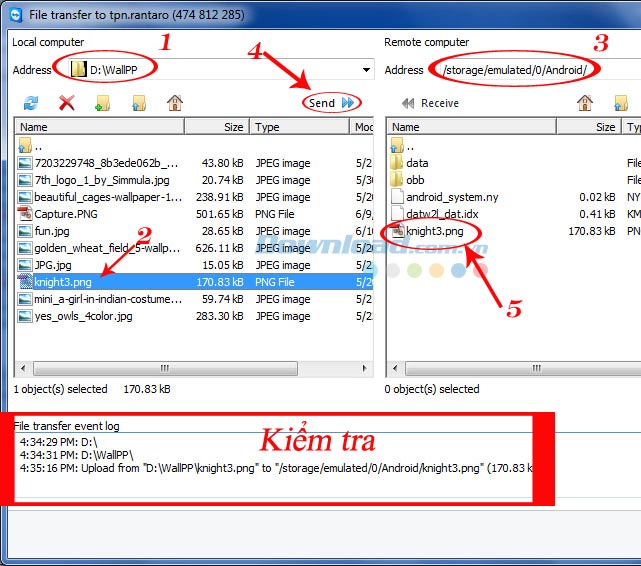
Task: Click the JPG.jpg image icon
Action: (25, 265)
